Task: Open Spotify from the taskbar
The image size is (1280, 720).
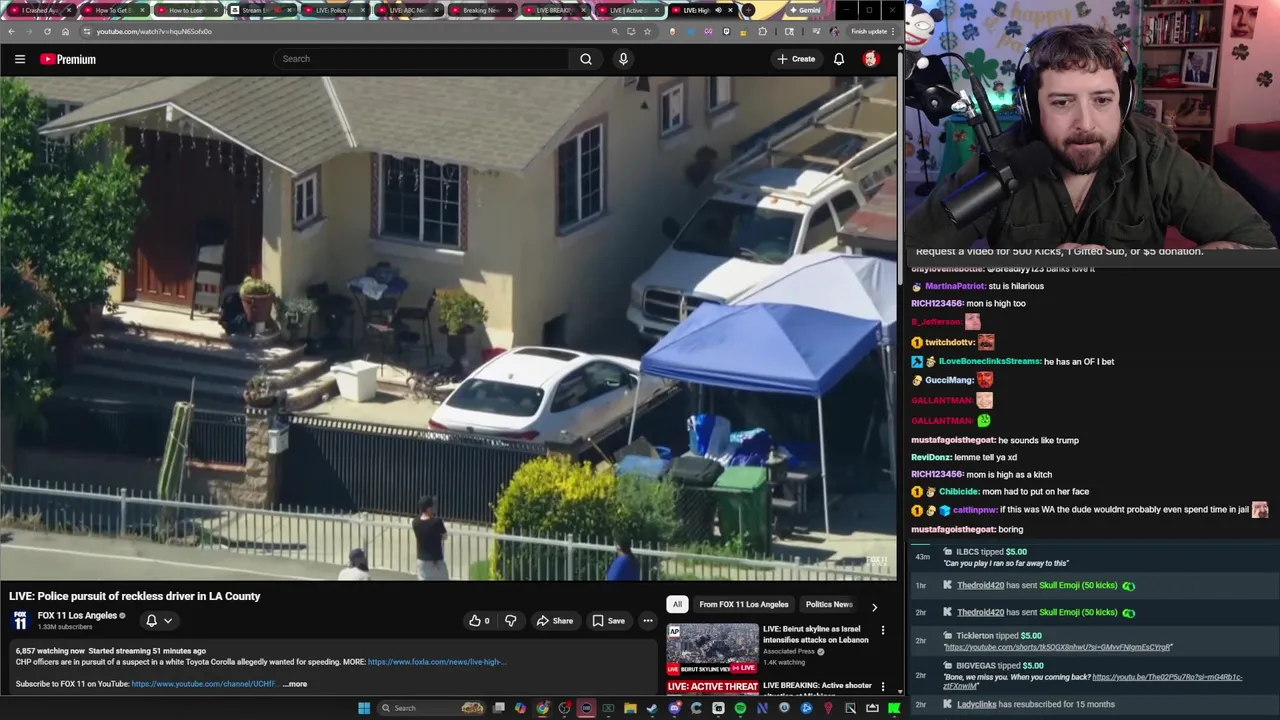Action: click(x=740, y=708)
